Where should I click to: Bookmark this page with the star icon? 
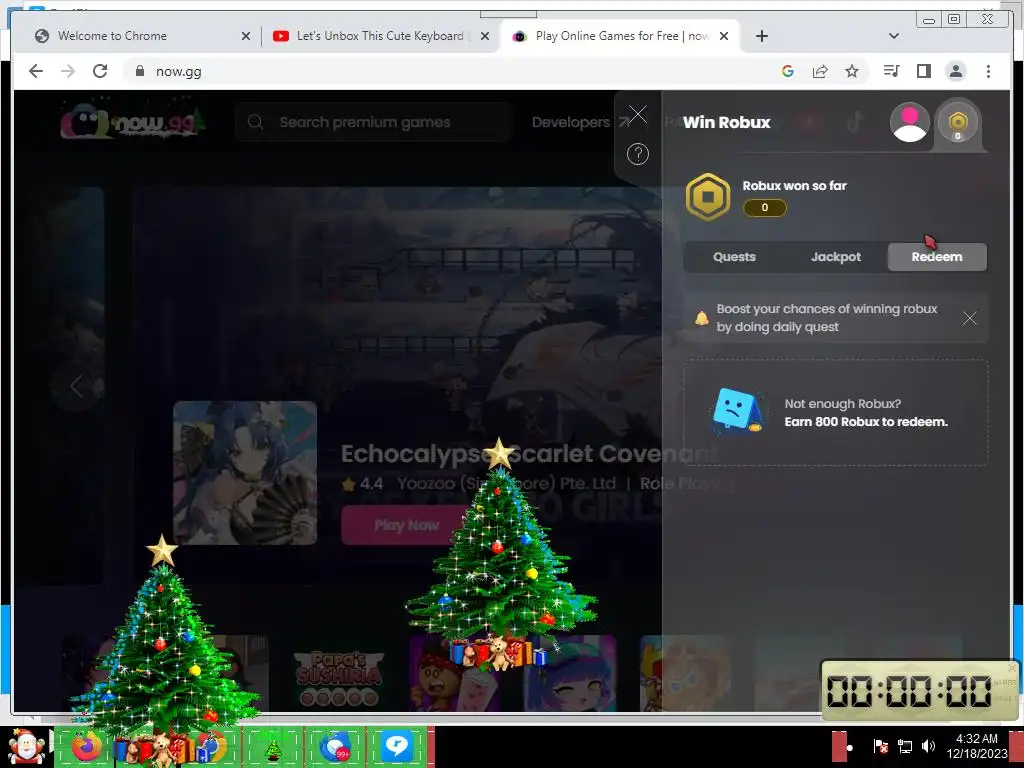[x=852, y=71]
